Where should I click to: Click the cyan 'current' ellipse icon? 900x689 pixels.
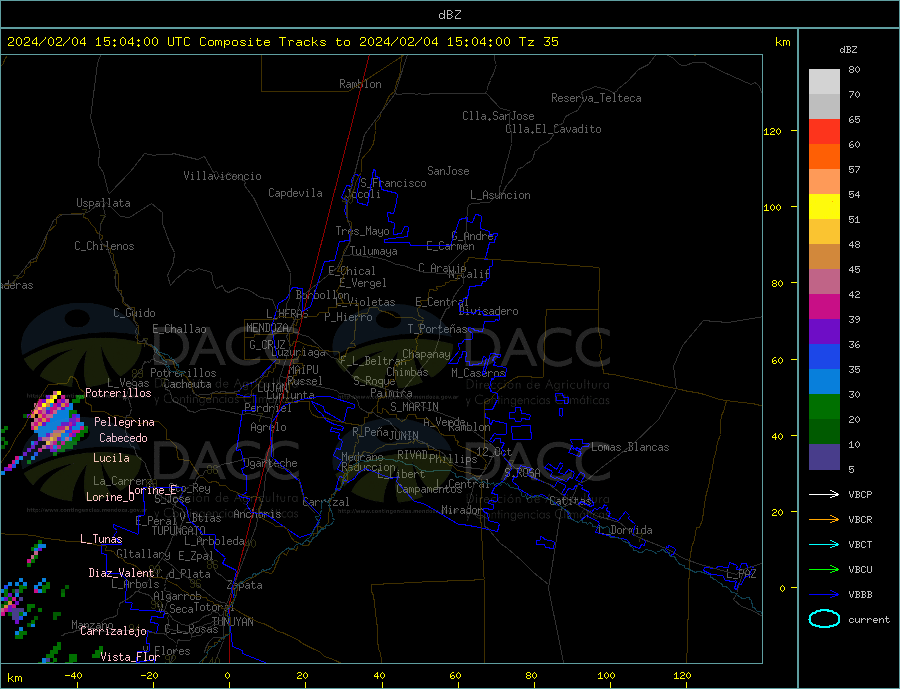824,619
